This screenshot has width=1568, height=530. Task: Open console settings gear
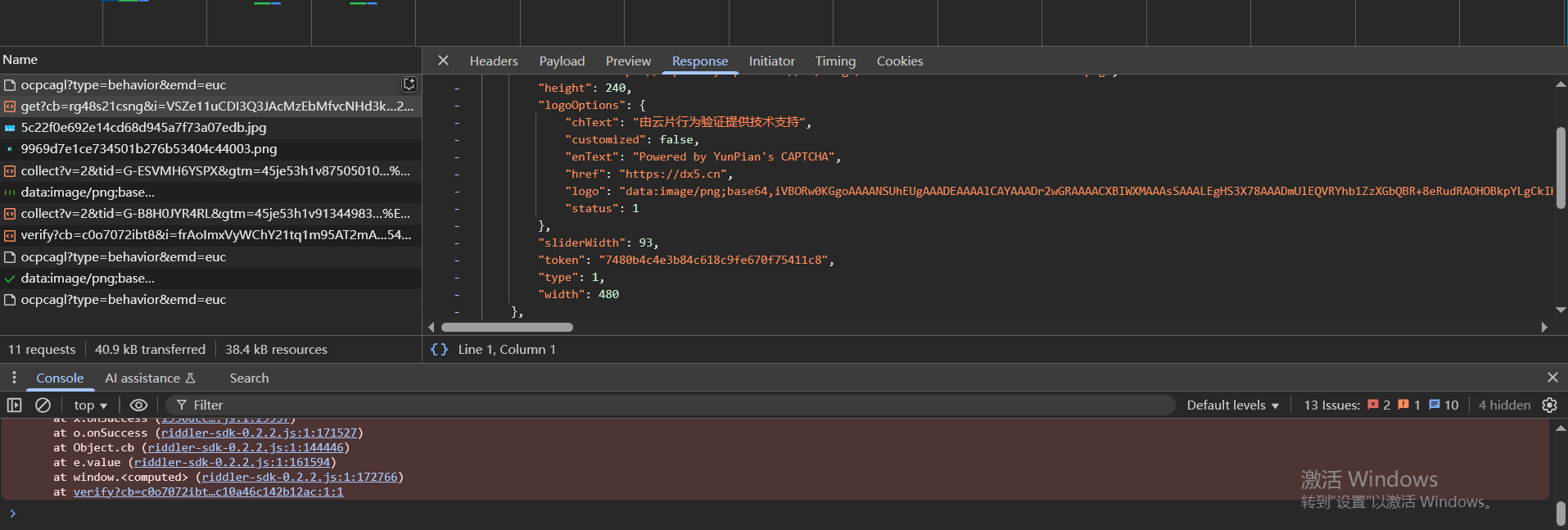pyautogui.click(x=1549, y=405)
